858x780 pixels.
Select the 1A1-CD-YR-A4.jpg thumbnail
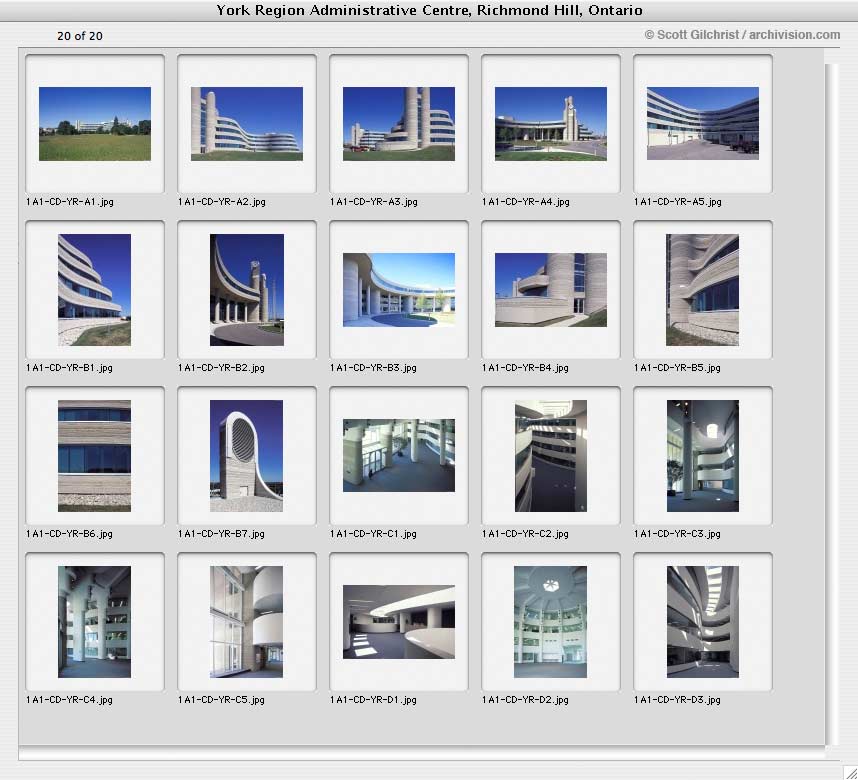[x=550, y=124]
